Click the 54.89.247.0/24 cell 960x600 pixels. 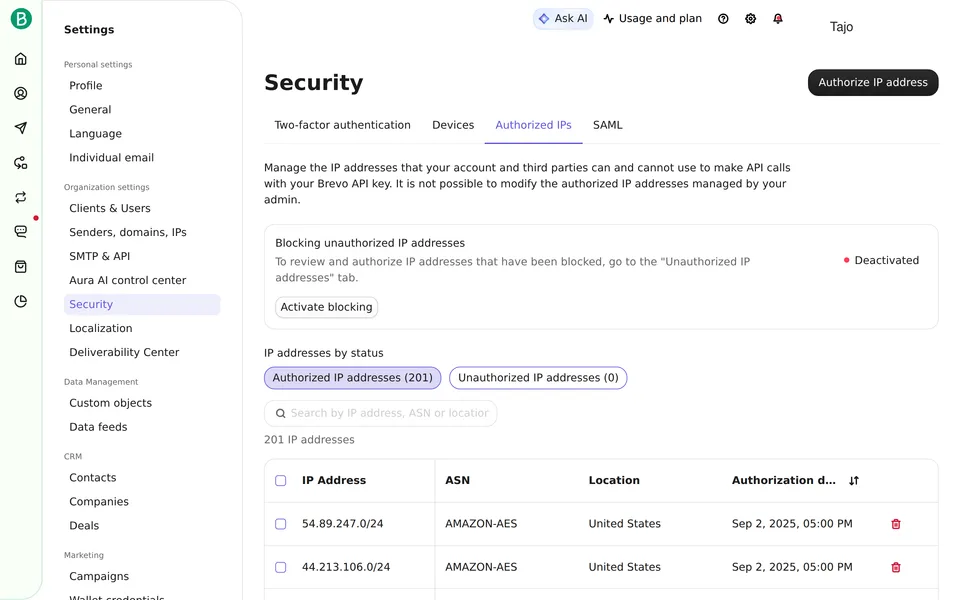tap(342, 524)
